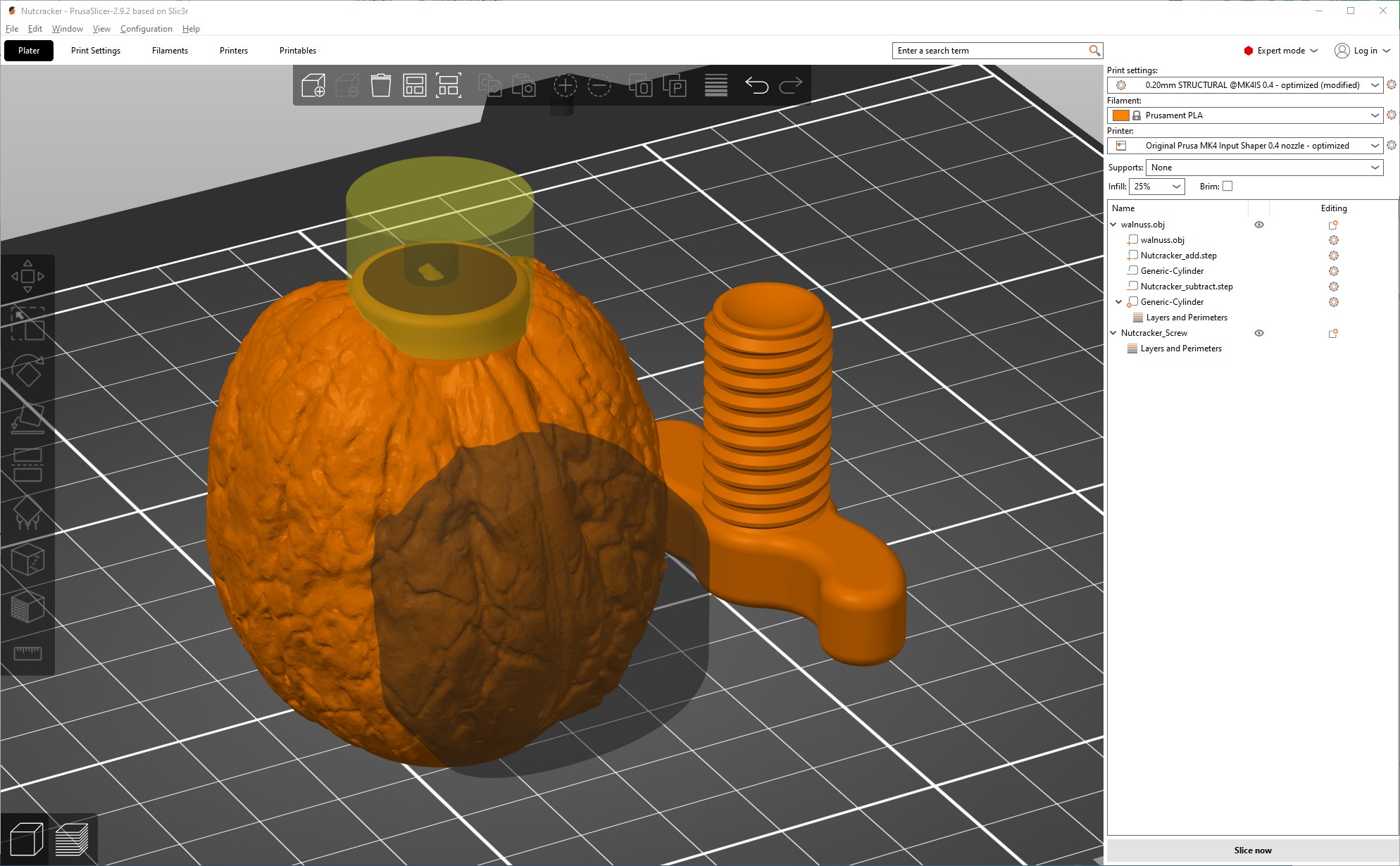Image resolution: width=1400 pixels, height=866 pixels.
Task: Open the Measure ruler tool
Action: 27,653
